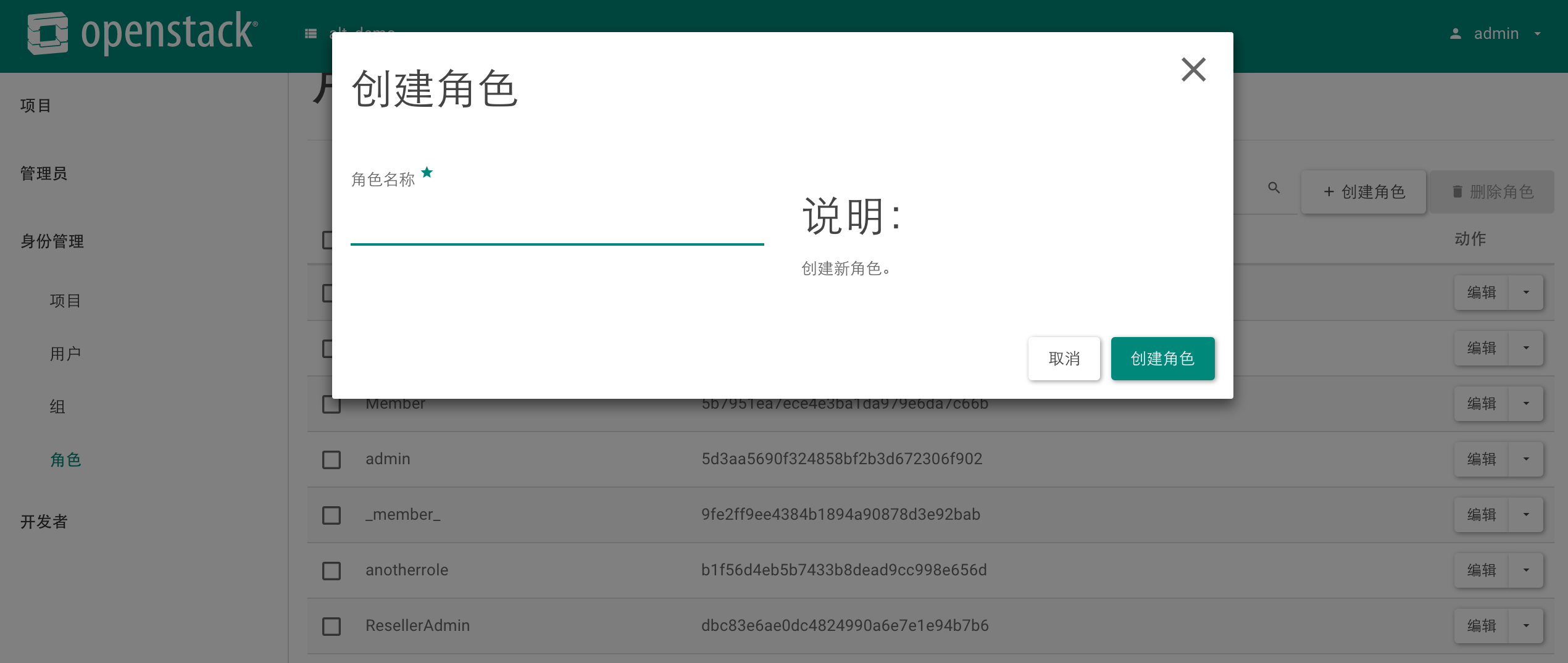Check the anotherrole row checkbox
The height and width of the screenshot is (663, 1568).
click(332, 570)
